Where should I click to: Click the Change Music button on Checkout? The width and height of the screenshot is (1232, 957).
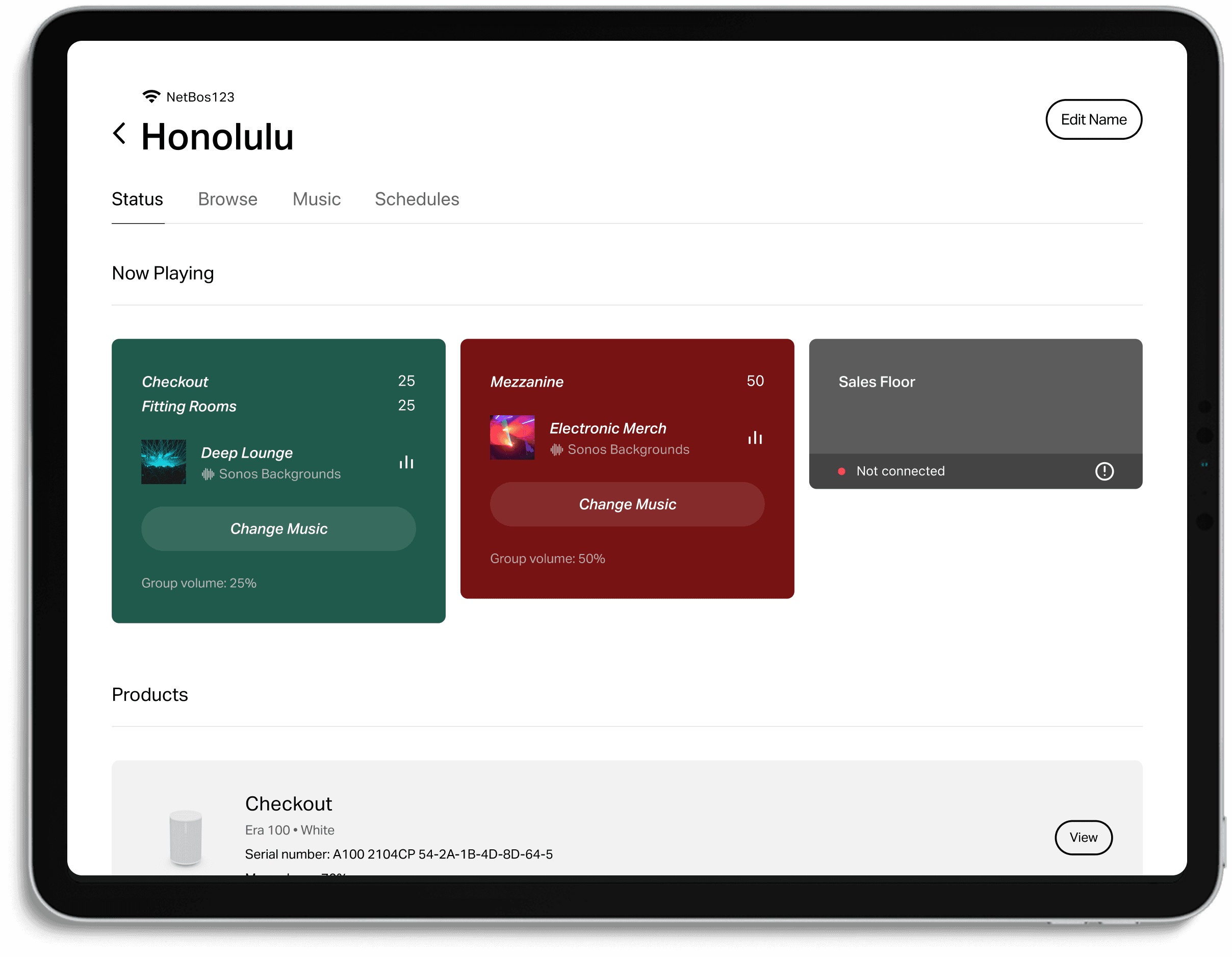[x=279, y=528]
